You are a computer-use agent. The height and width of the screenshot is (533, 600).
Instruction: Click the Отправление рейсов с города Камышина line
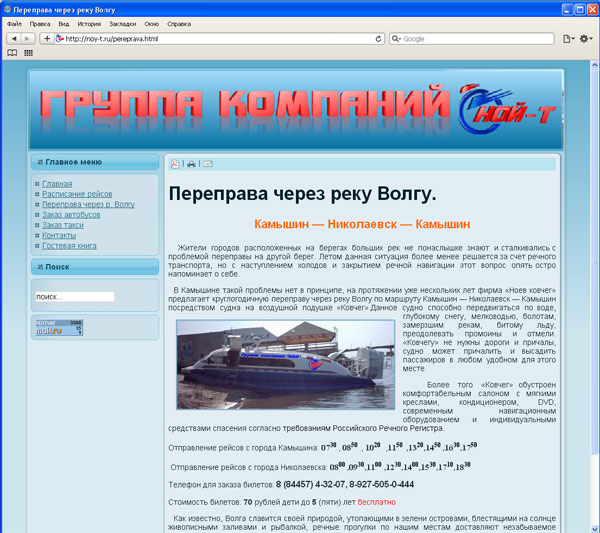(x=323, y=447)
